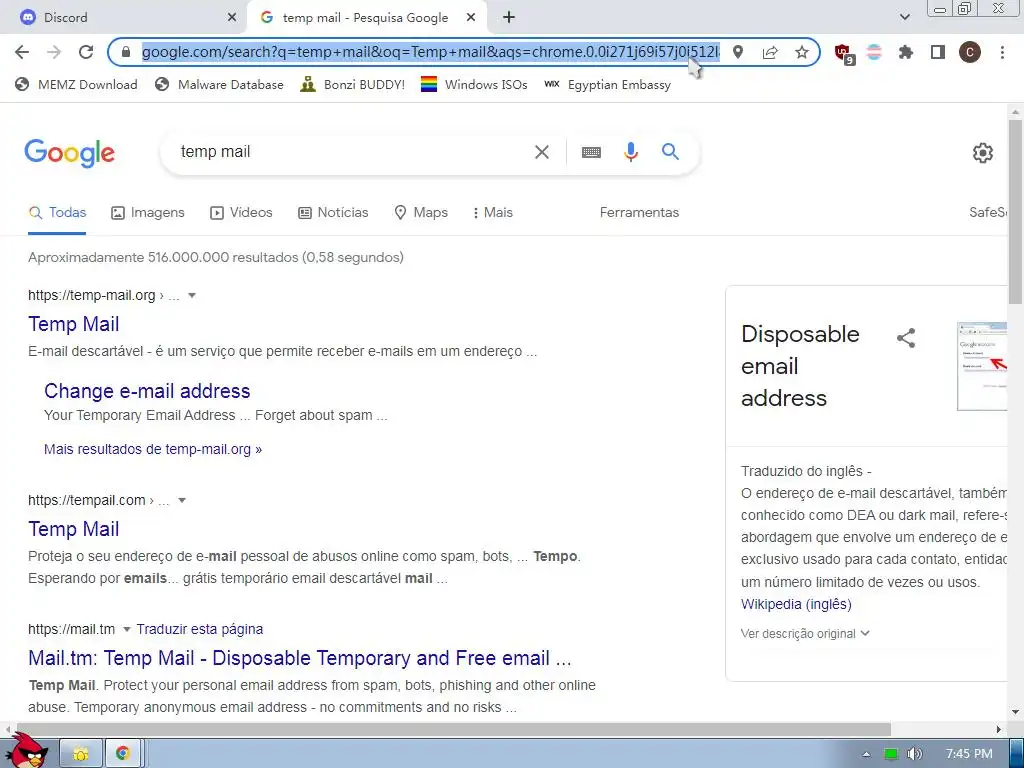Viewport: 1024px width, 768px height.
Task: Switch to Maps results
Action: click(421, 212)
